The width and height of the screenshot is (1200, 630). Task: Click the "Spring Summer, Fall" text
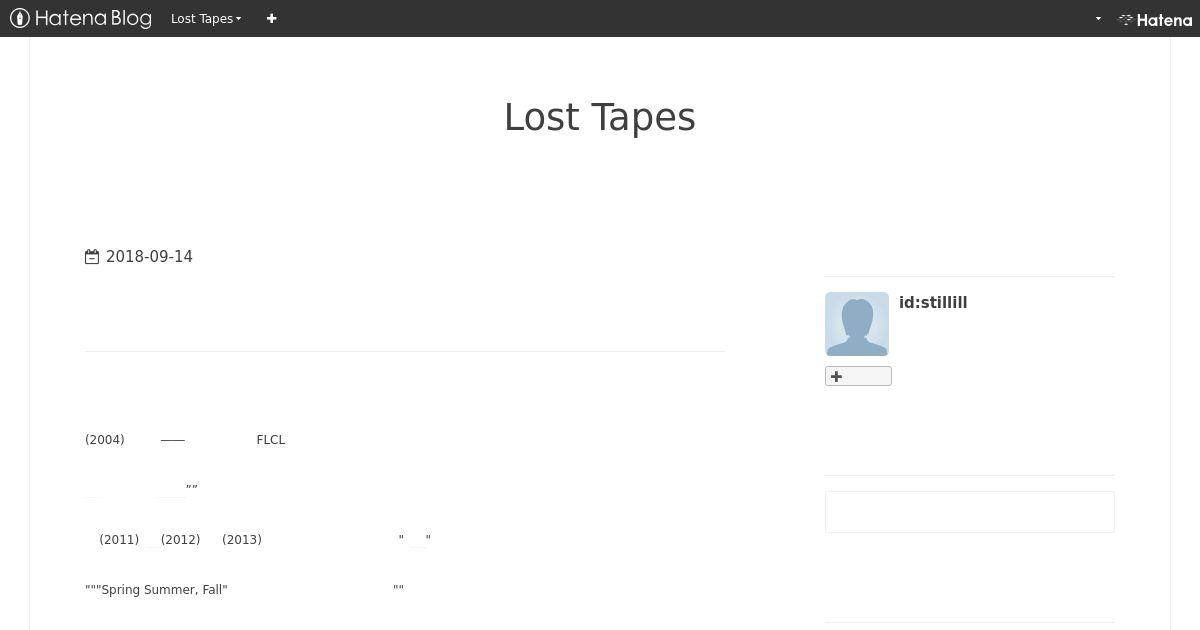click(x=162, y=590)
